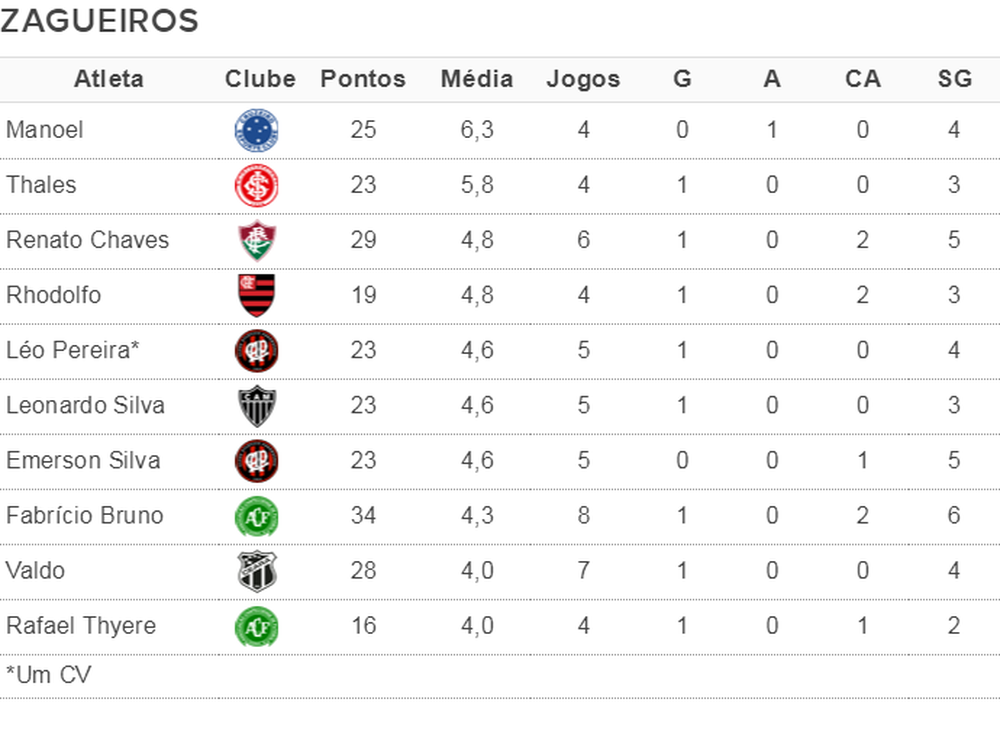Viewport: 1000px width, 741px height.
Task: Click Atlético-MG crest beside Leonardo Silva
Action: pyautogui.click(x=257, y=405)
